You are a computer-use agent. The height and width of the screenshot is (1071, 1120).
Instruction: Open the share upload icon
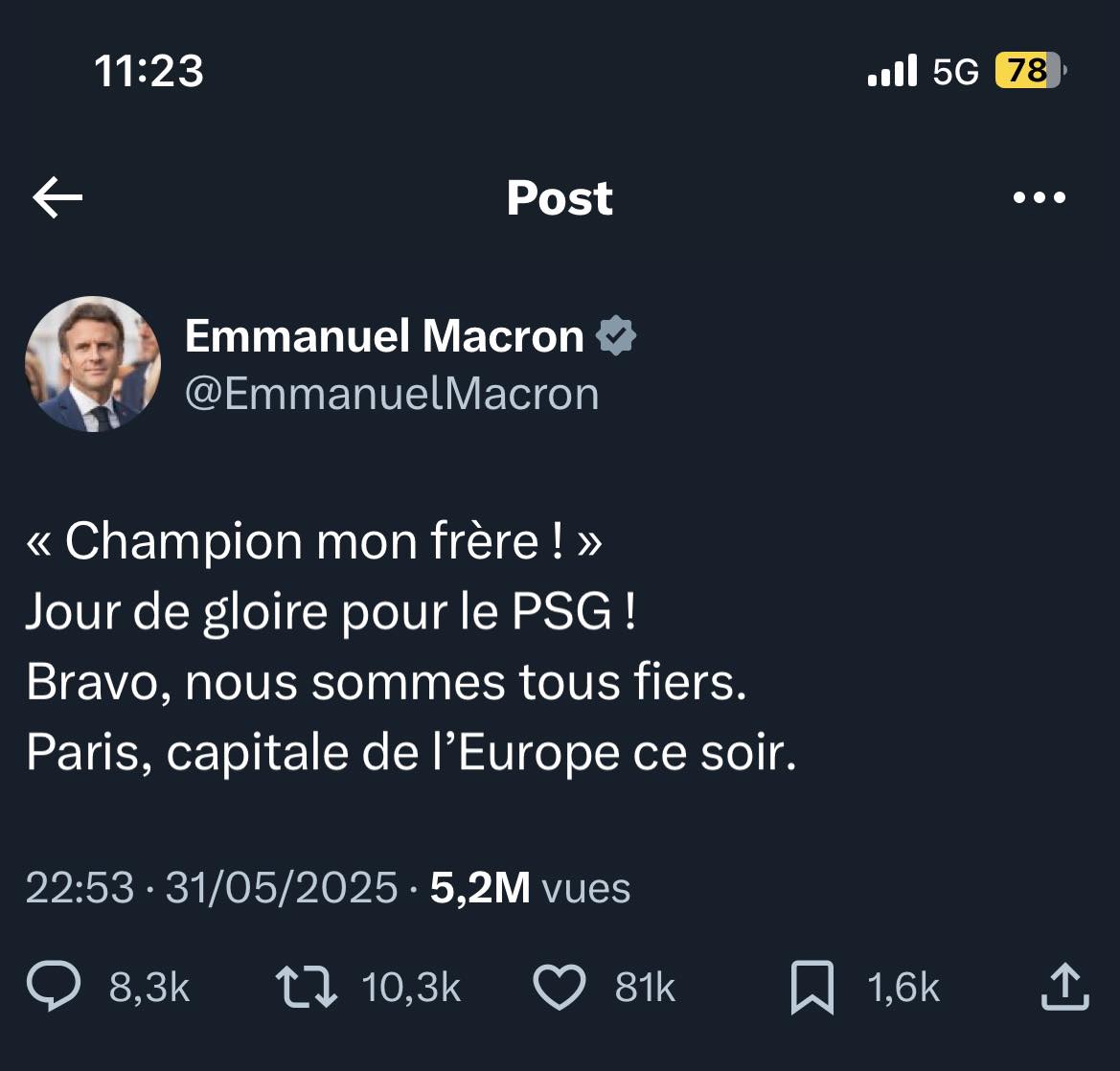pos(1064,987)
